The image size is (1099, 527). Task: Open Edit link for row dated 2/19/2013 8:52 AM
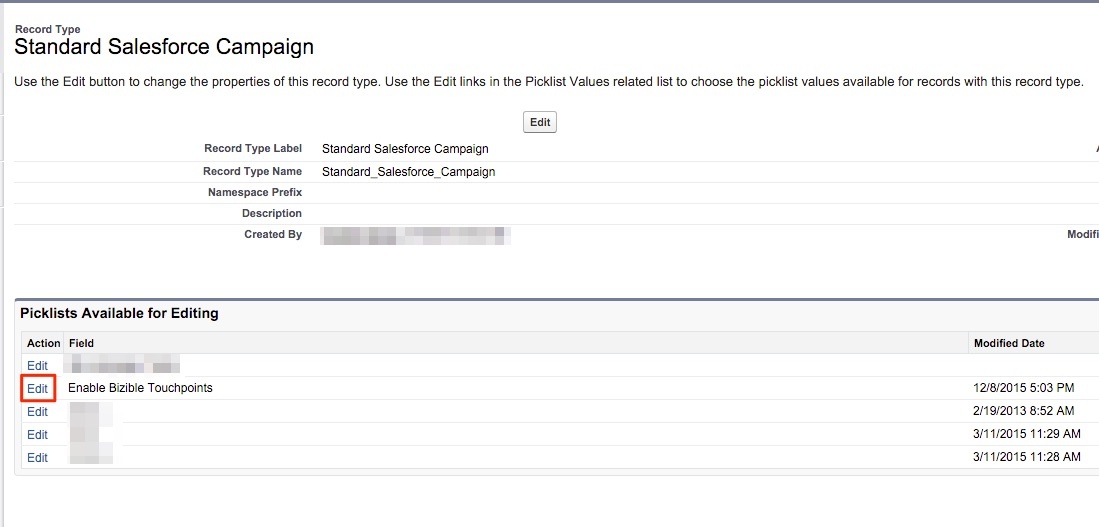tap(37, 411)
